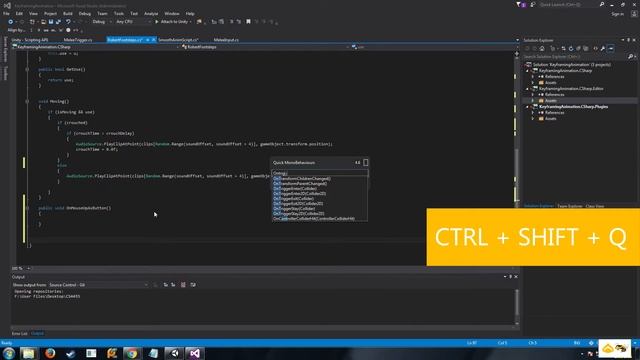Switch to the MeleeInput.cs tab
640x360 pixels.
tap(226, 40)
